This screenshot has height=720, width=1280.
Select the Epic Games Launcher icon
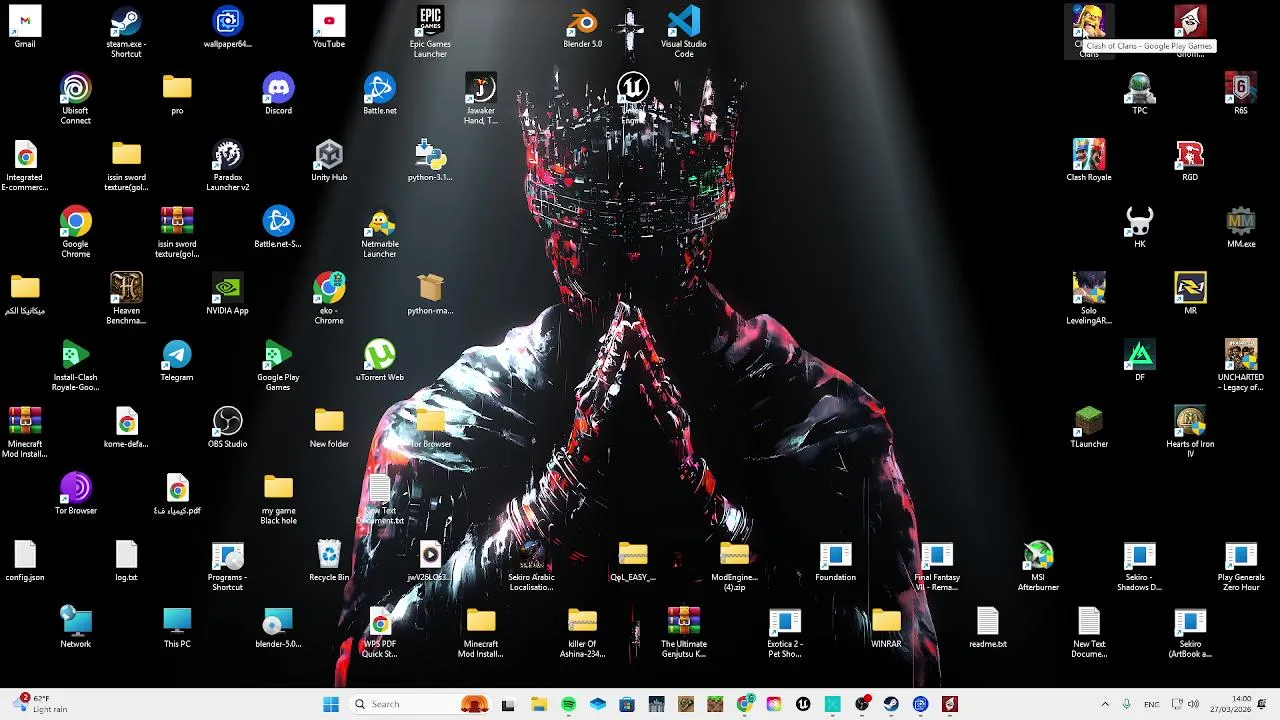pyautogui.click(x=430, y=32)
